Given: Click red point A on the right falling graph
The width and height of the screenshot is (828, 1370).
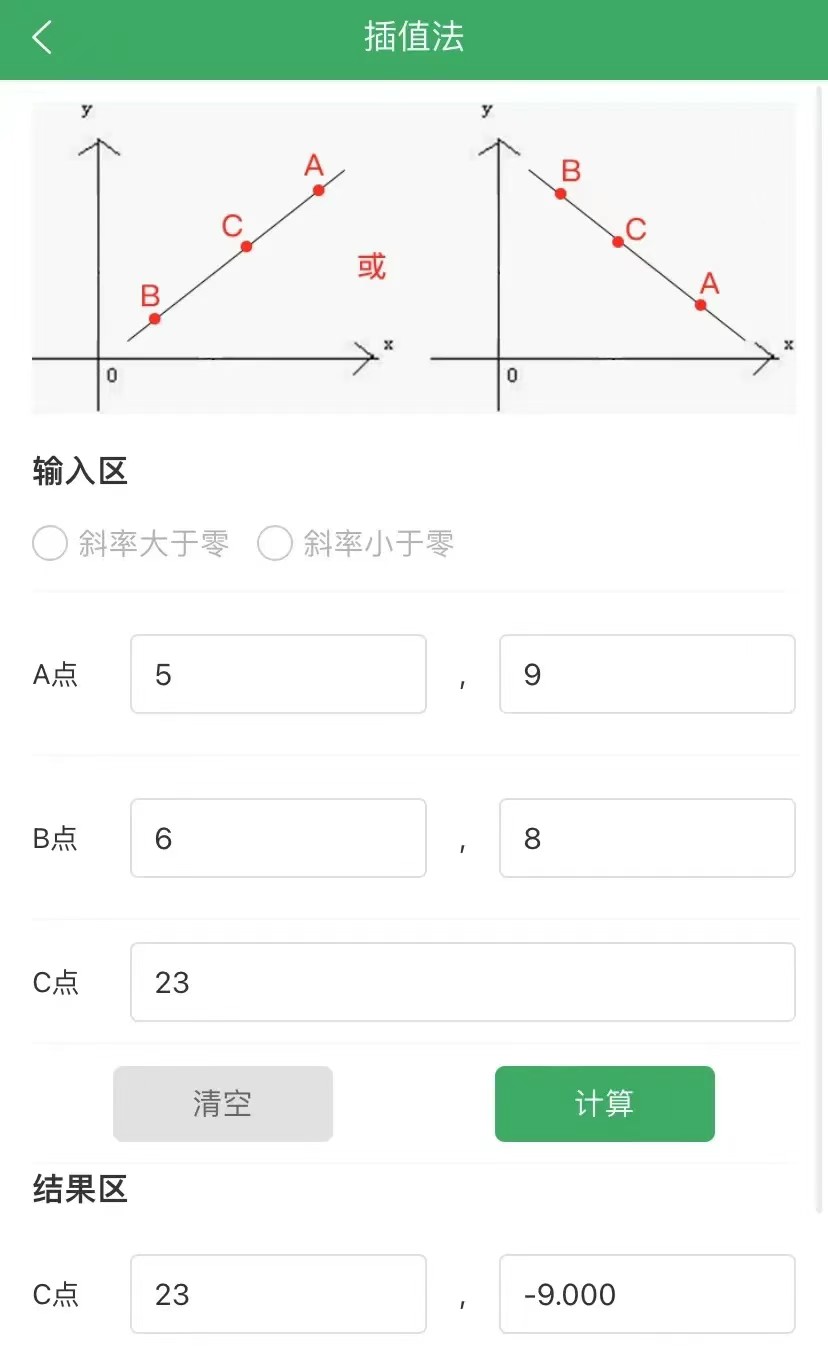Looking at the screenshot, I should click(x=701, y=305).
